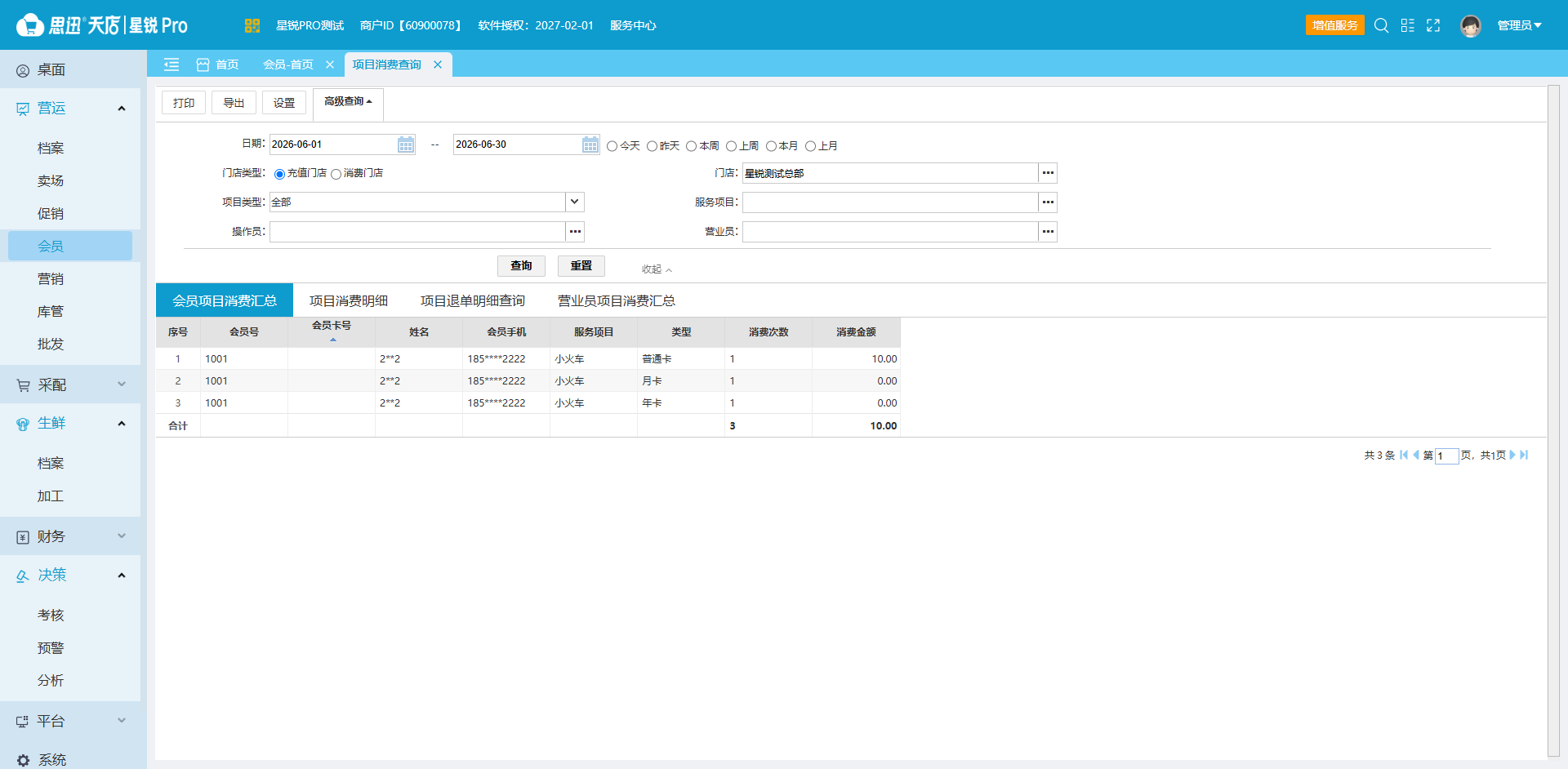Go to first page arrow in pagination
This screenshot has width=1568, height=769.
coord(1404,455)
